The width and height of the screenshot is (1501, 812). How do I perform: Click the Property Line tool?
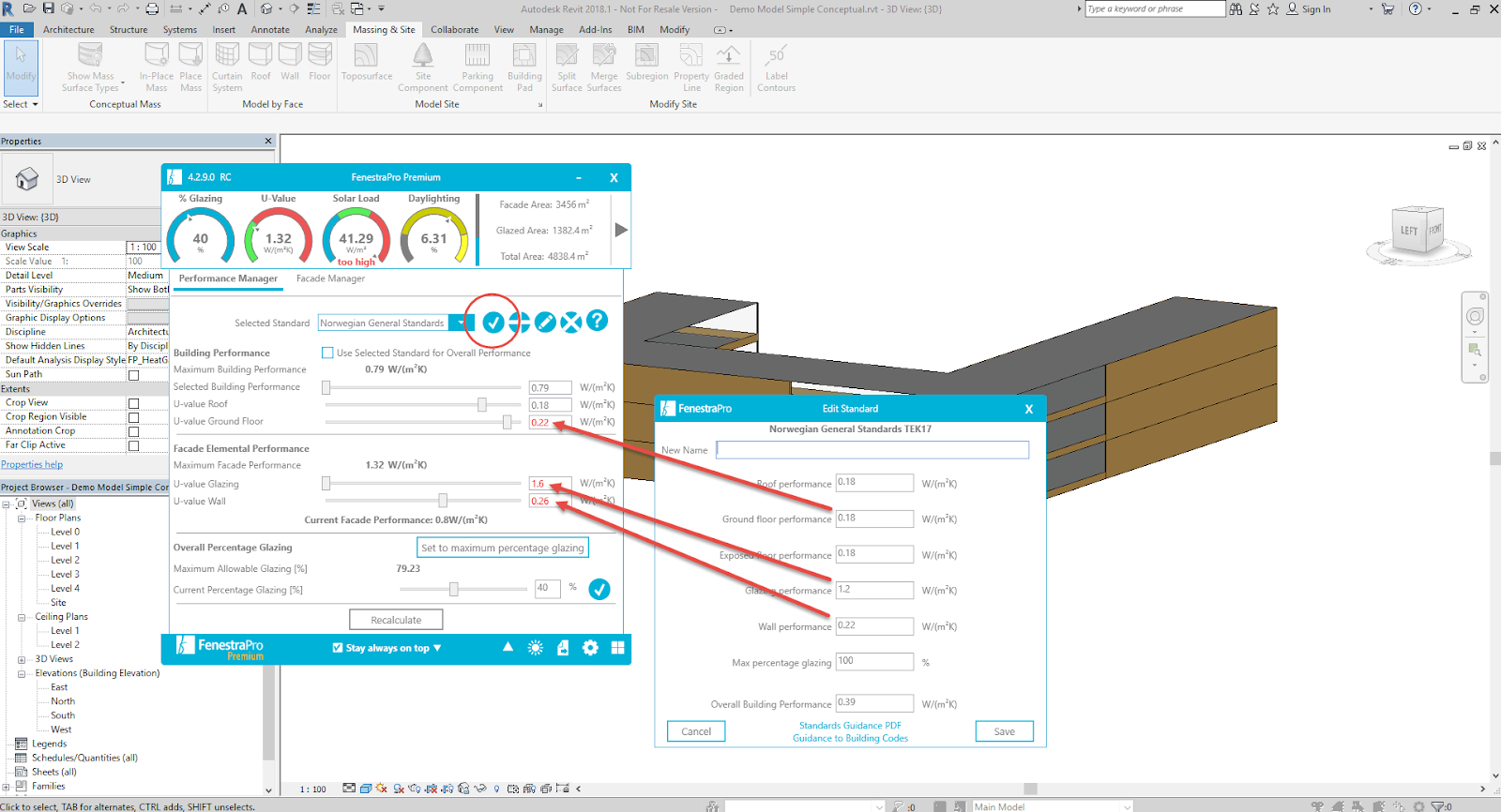[691, 68]
